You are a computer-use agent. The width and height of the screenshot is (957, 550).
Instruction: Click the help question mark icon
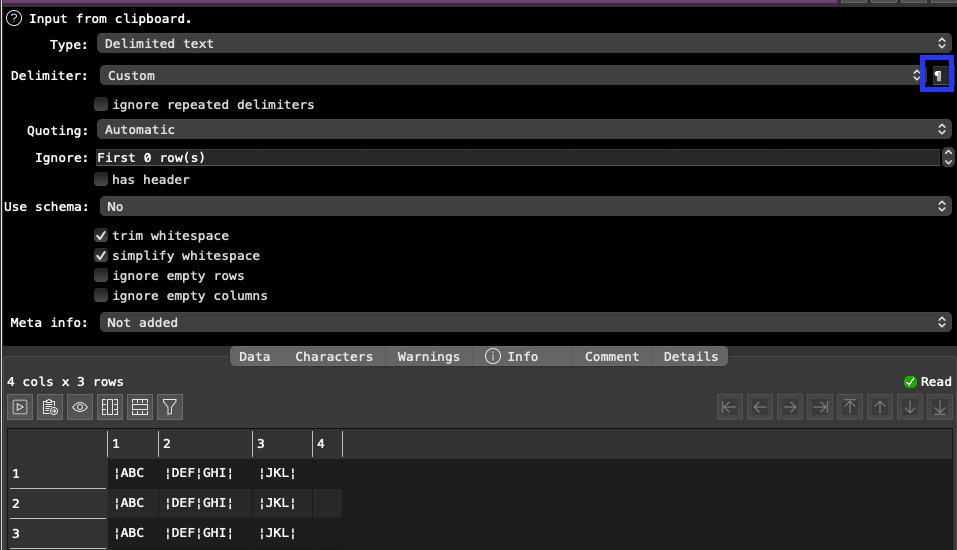click(14, 18)
